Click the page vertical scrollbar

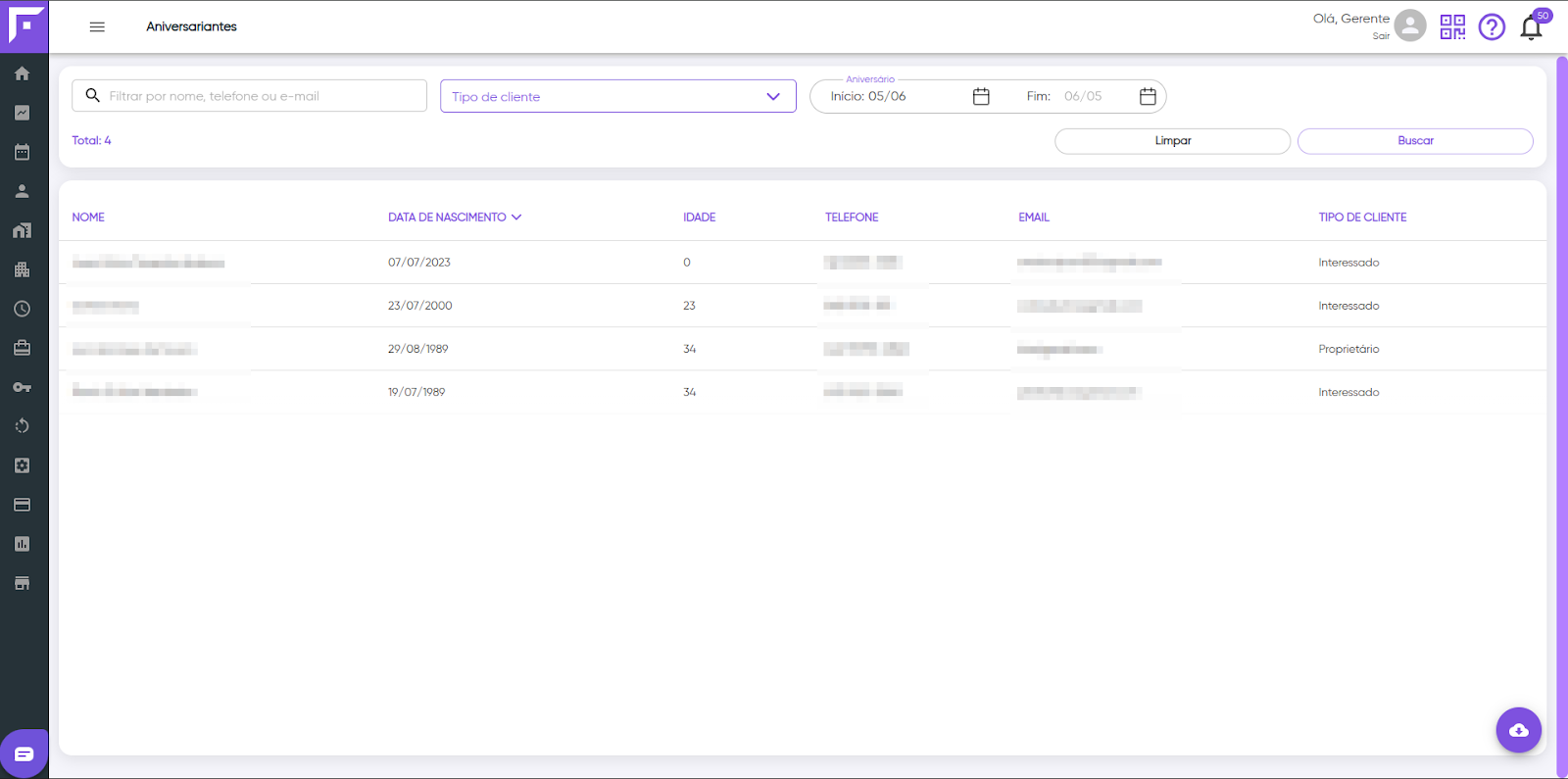coord(1562,416)
